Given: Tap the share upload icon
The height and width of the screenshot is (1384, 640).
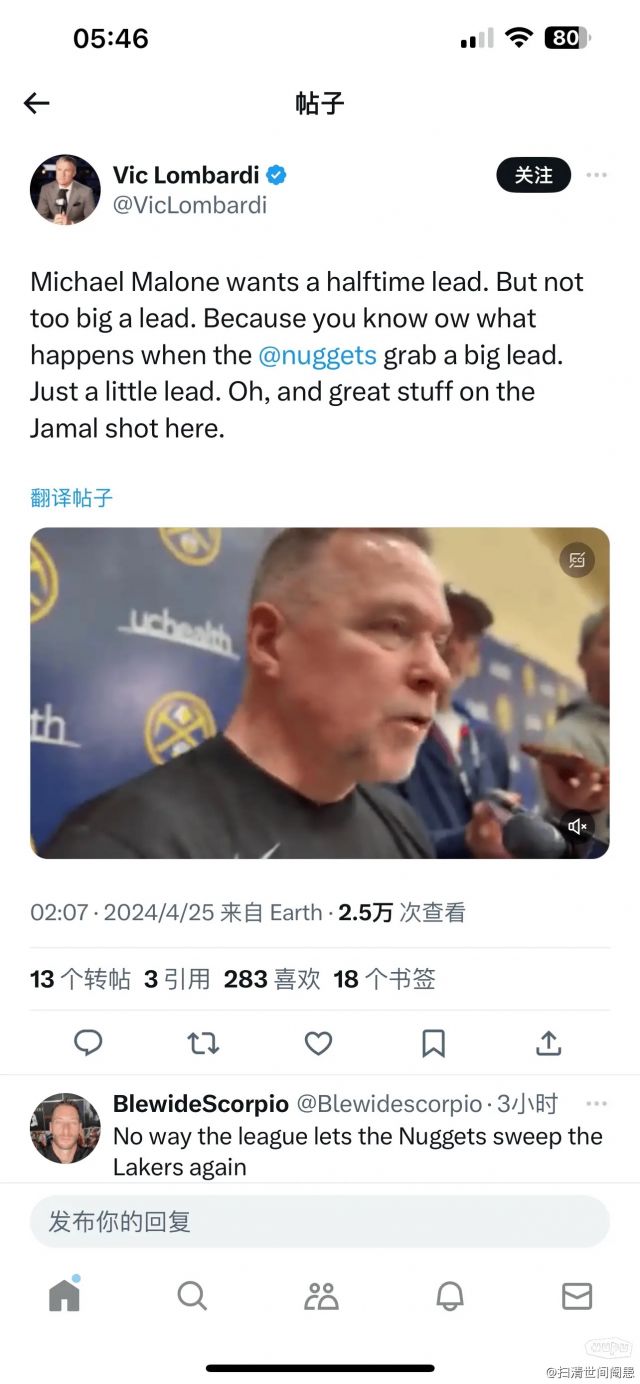Looking at the screenshot, I should point(548,1043).
